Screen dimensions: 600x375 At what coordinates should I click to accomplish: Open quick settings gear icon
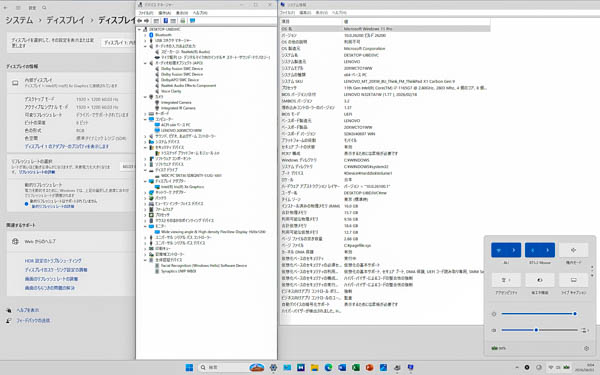pyautogui.click(x=586, y=348)
